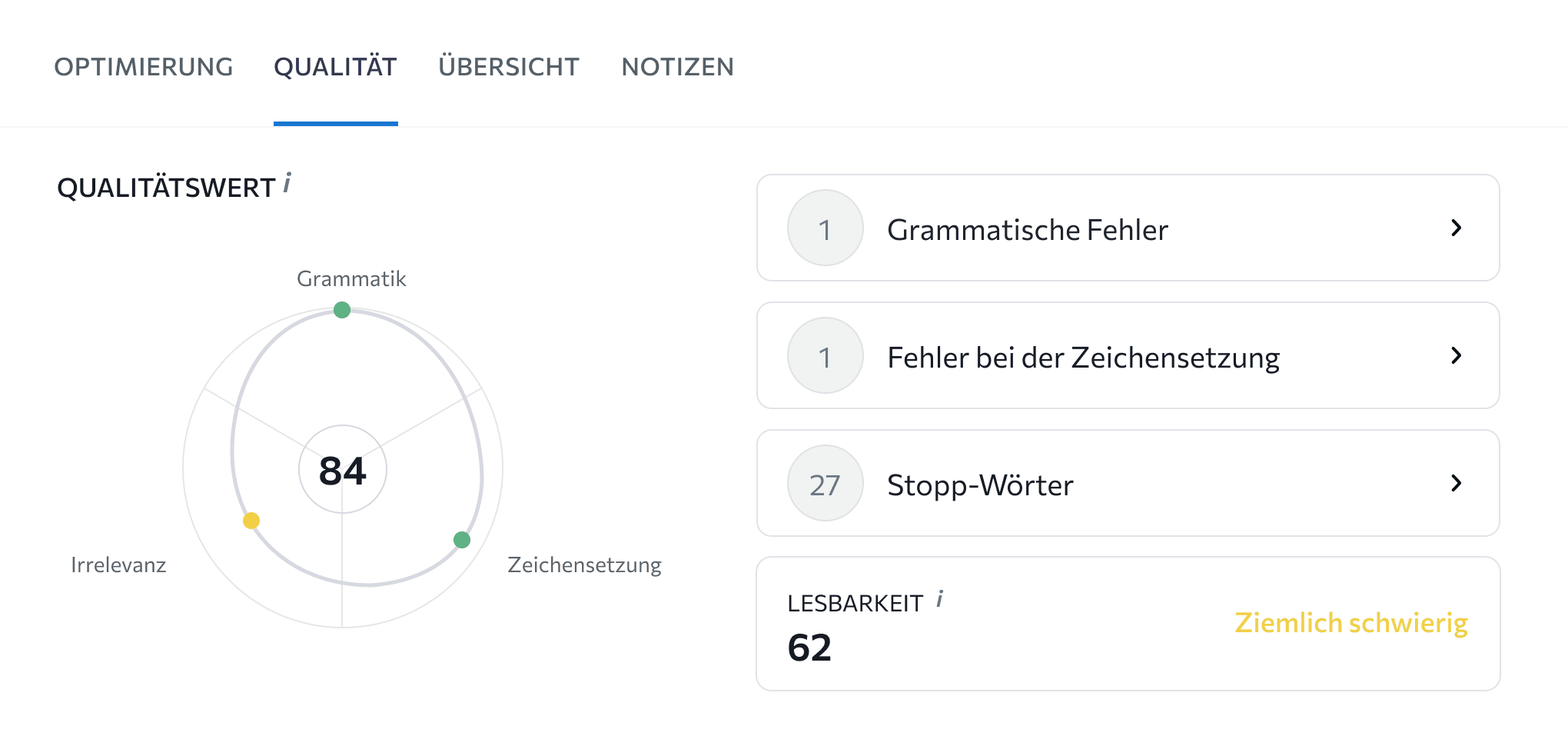The width and height of the screenshot is (1568, 746).
Task: Select the Irrelevanz axis label
Action: click(x=119, y=565)
